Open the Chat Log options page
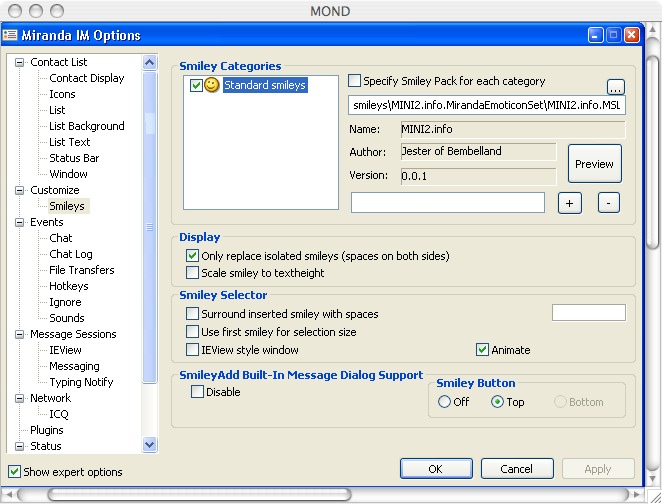 (x=70, y=254)
